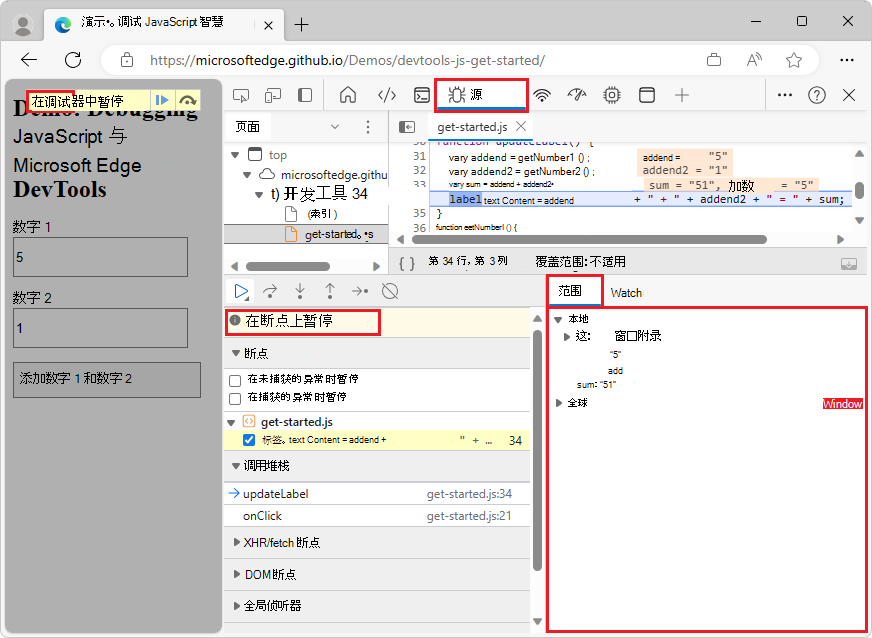Viewport: 872px width, 638px height.
Task: Go back in browser
Action: click(29, 60)
